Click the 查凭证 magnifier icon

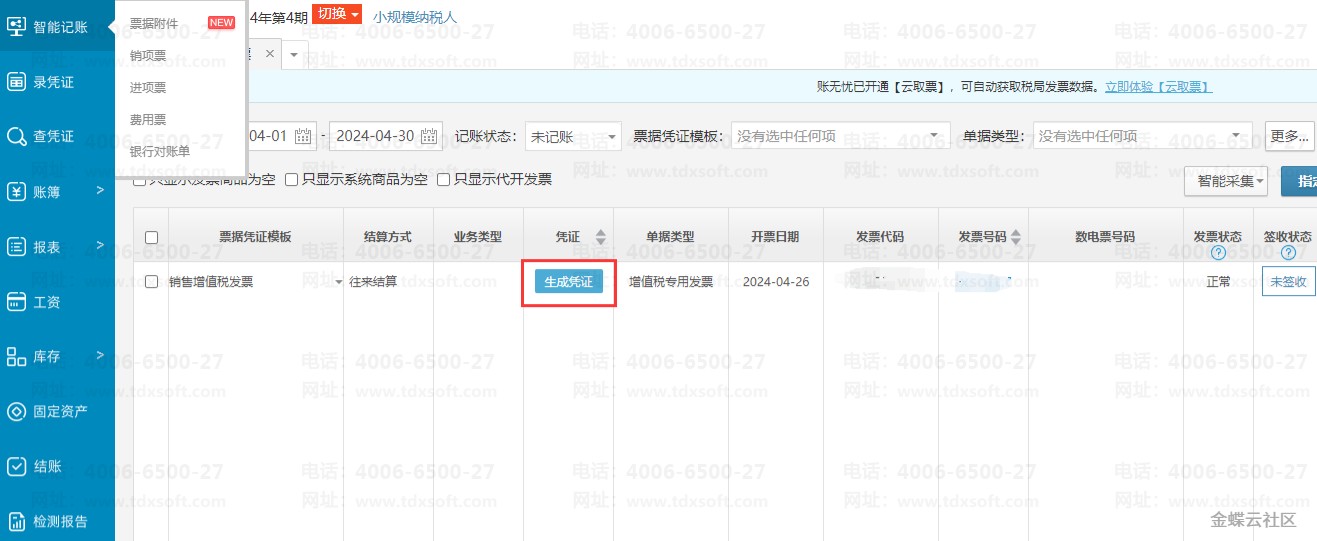(x=17, y=136)
